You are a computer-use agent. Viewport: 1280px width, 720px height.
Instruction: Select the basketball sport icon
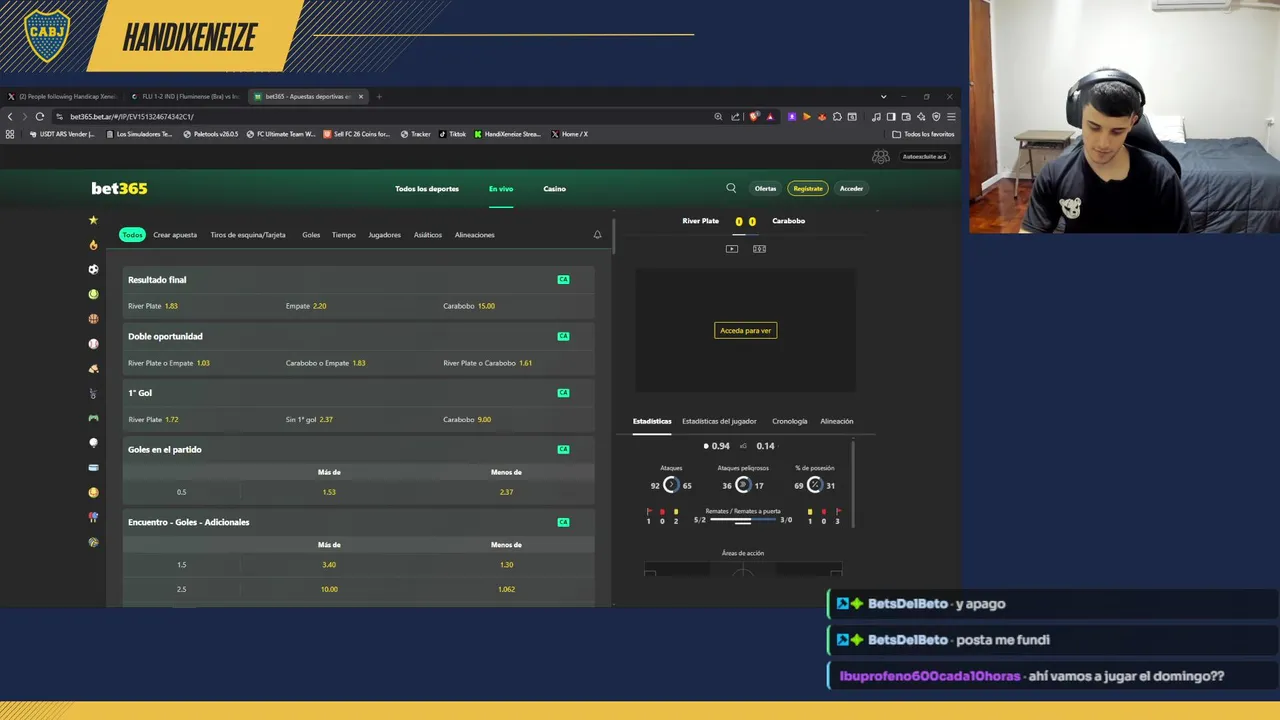93,319
